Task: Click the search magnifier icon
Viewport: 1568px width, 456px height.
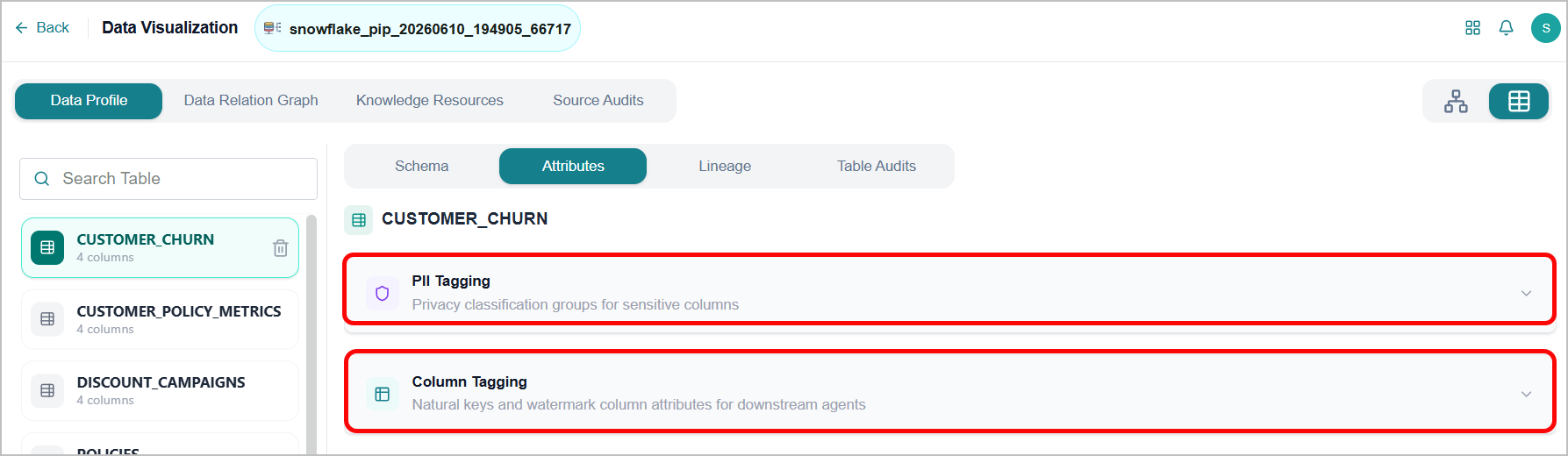Action: coord(41,179)
